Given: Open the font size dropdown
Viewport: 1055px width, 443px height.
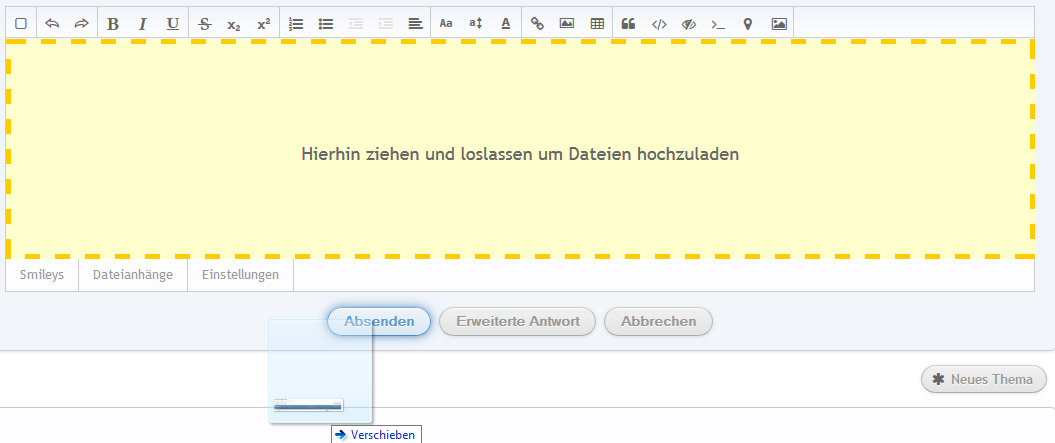Looking at the screenshot, I should 476,23.
